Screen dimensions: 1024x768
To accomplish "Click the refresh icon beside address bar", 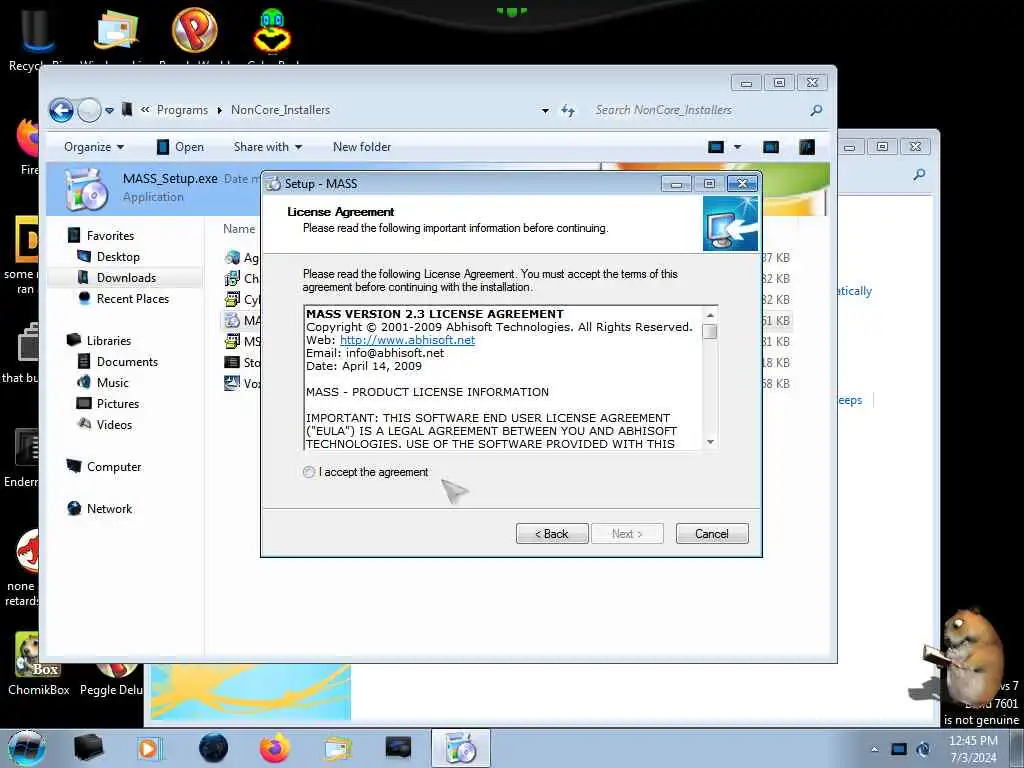I will 568,111.
